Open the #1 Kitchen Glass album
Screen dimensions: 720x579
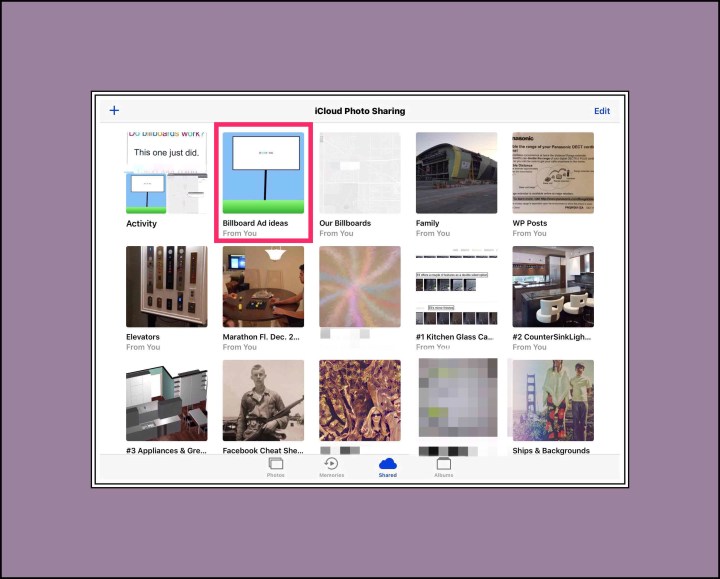click(456, 287)
